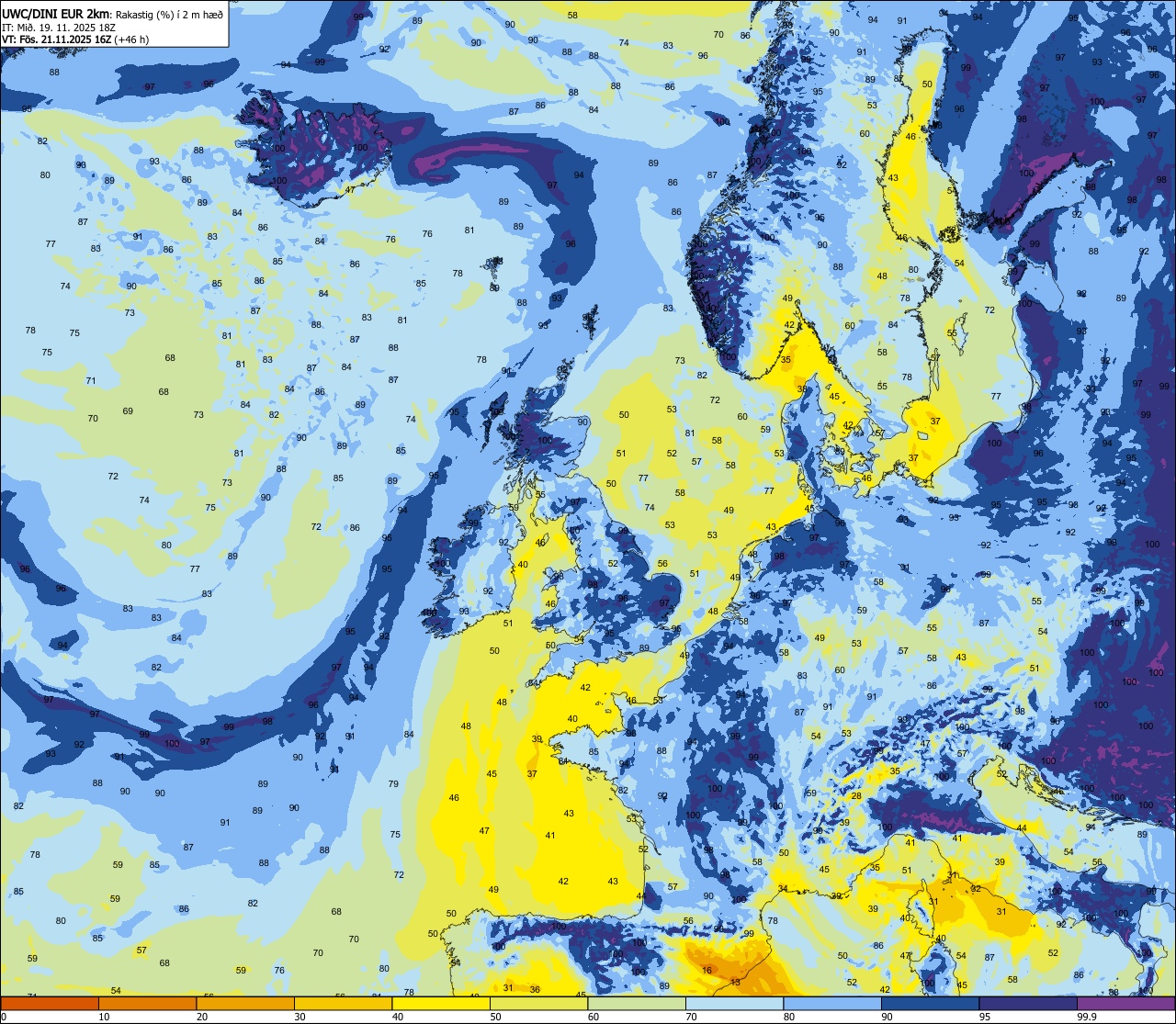
Task: Click the 'IT: Mið. 19. 11. 2025 18Z' initialization time
Action: (x=59, y=27)
